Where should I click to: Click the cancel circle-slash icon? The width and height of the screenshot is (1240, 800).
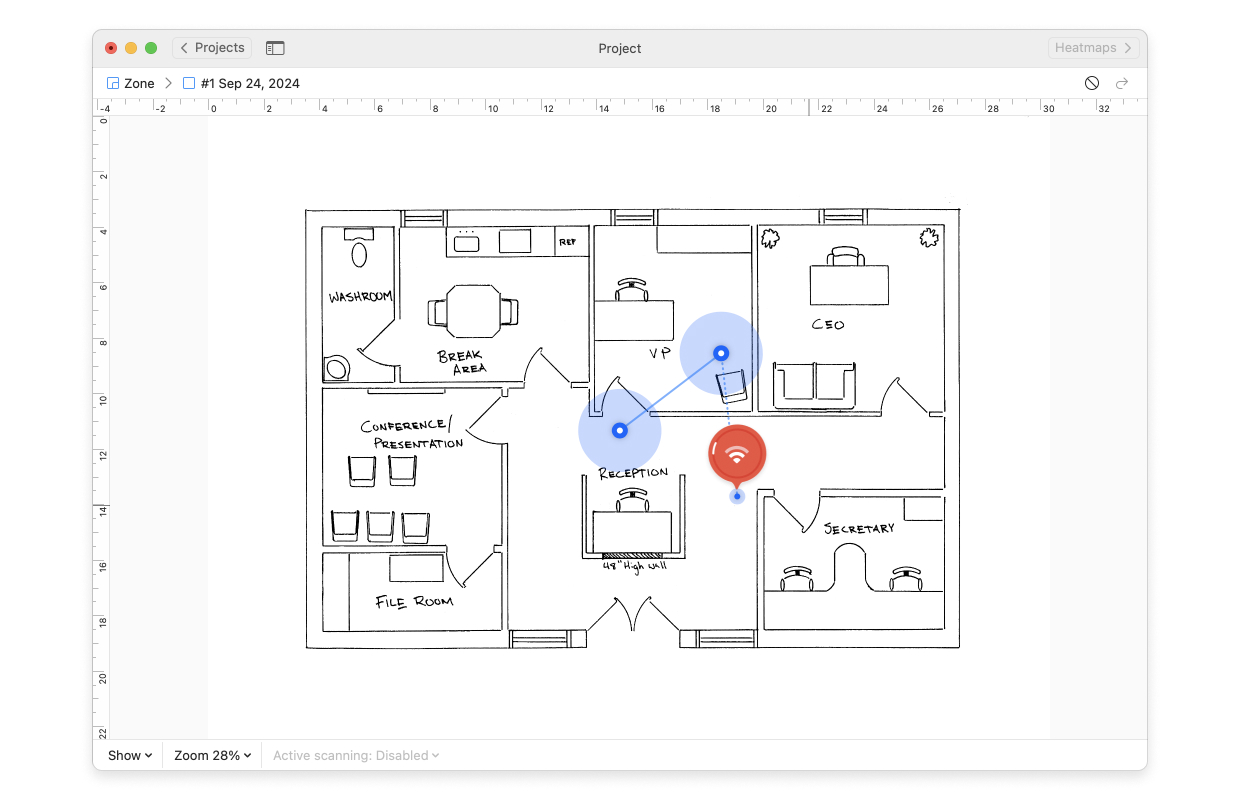(1092, 83)
